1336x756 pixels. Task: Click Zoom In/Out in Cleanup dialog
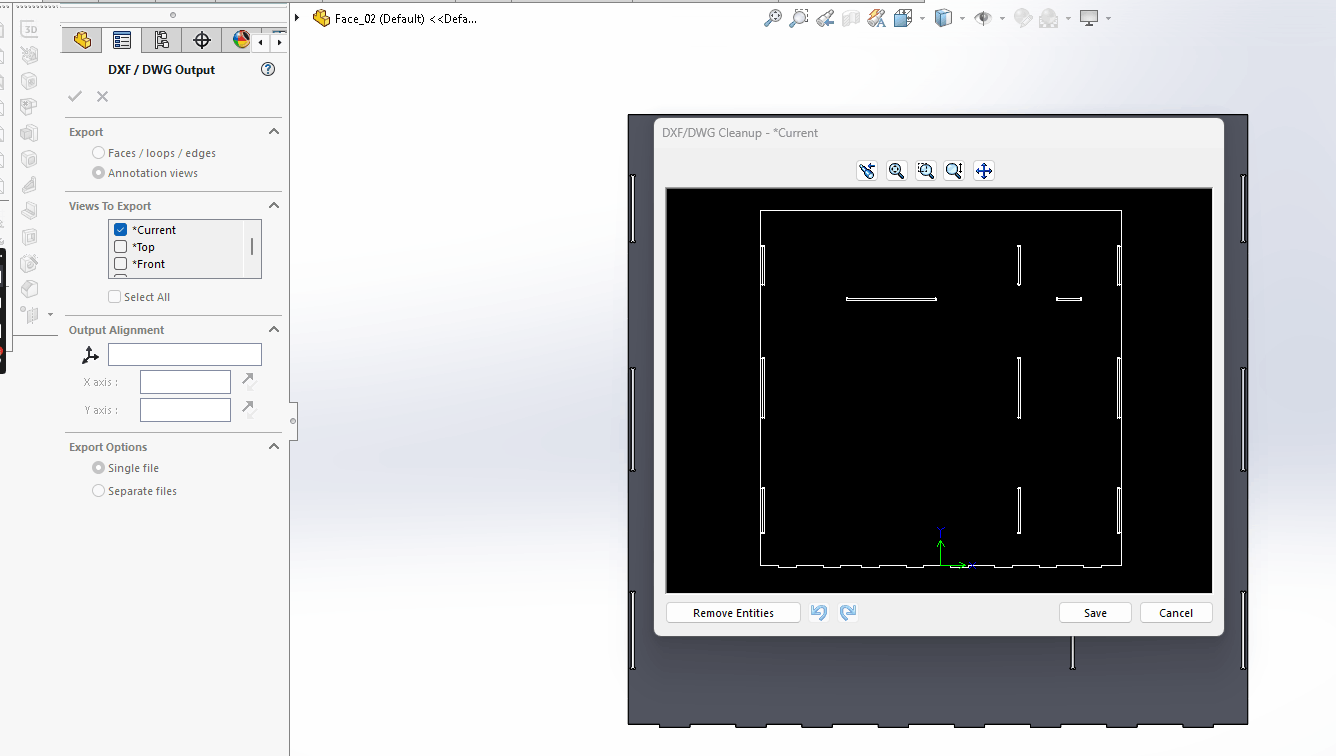tap(954, 171)
